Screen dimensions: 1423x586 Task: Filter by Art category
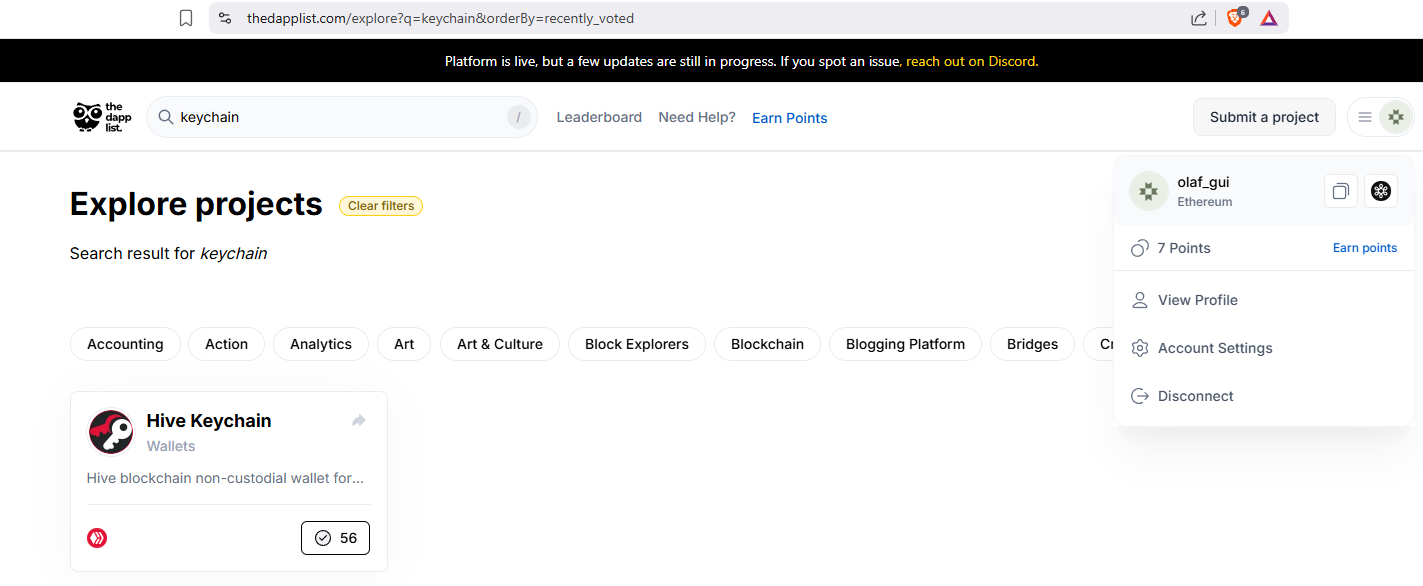404,344
